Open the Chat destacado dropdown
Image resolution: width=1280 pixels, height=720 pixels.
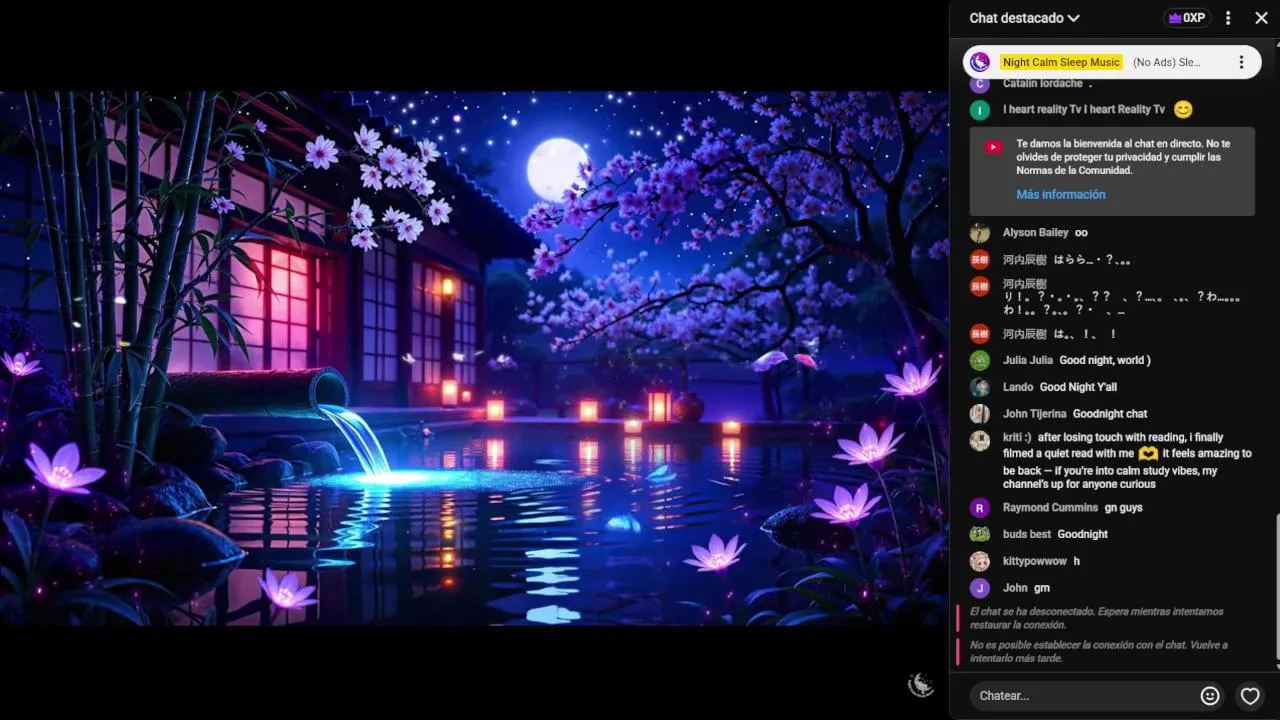pos(1024,18)
